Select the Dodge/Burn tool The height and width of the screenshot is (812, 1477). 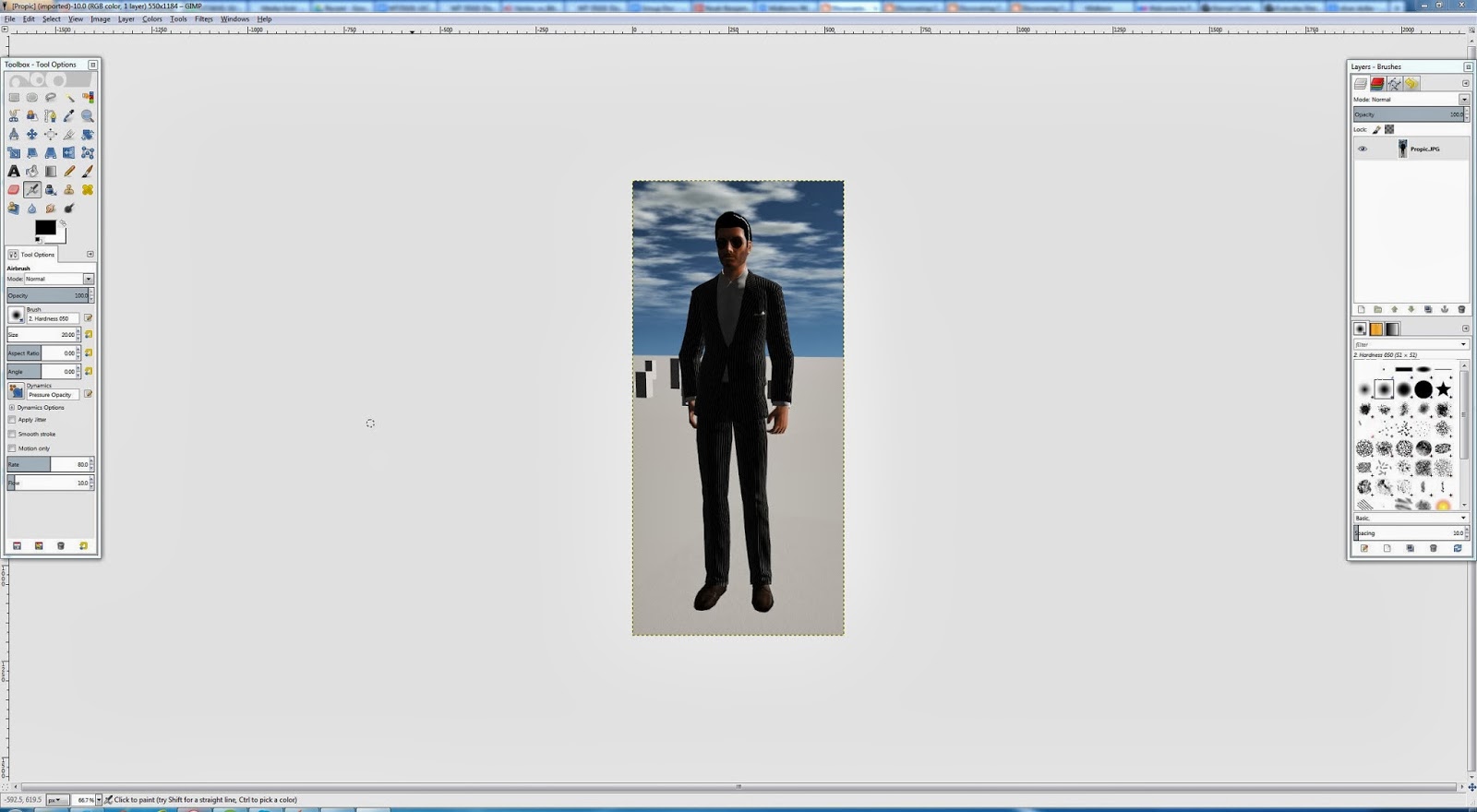tap(69, 209)
